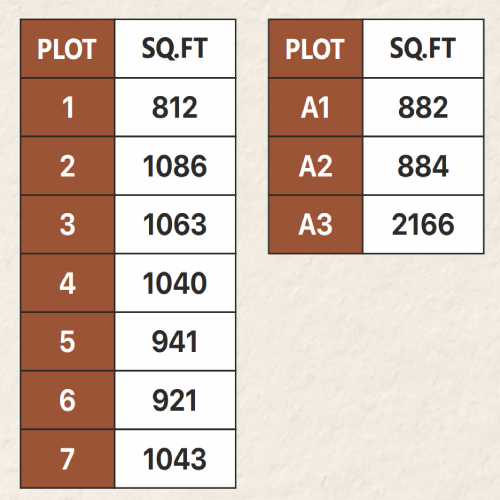Click the left table PLOT header
This screenshot has width=500, height=500.
click(68, 49)
